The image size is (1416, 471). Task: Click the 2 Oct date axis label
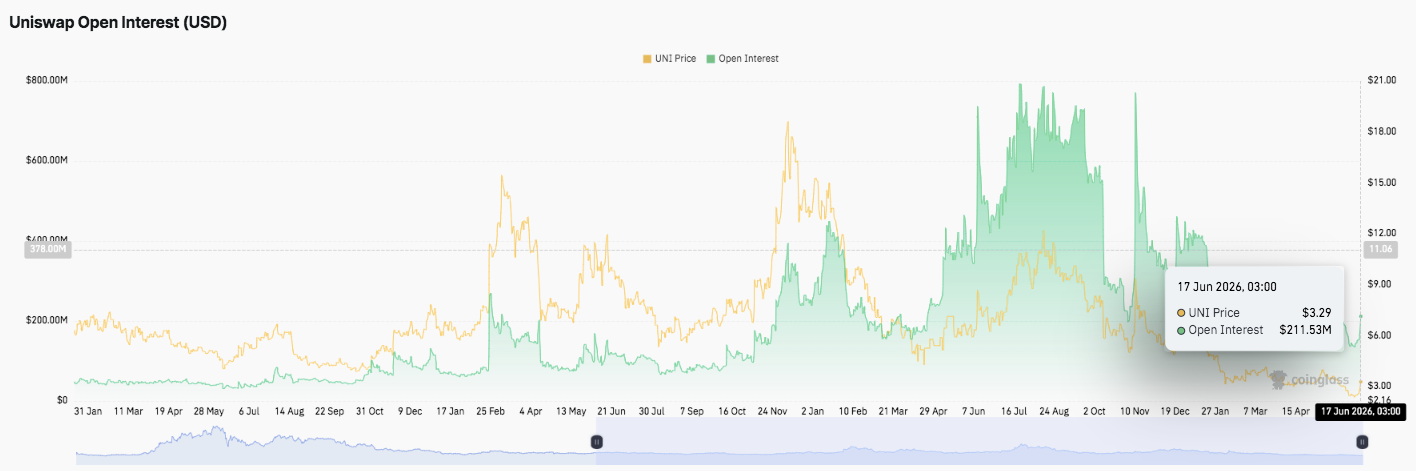point(1095,411)
